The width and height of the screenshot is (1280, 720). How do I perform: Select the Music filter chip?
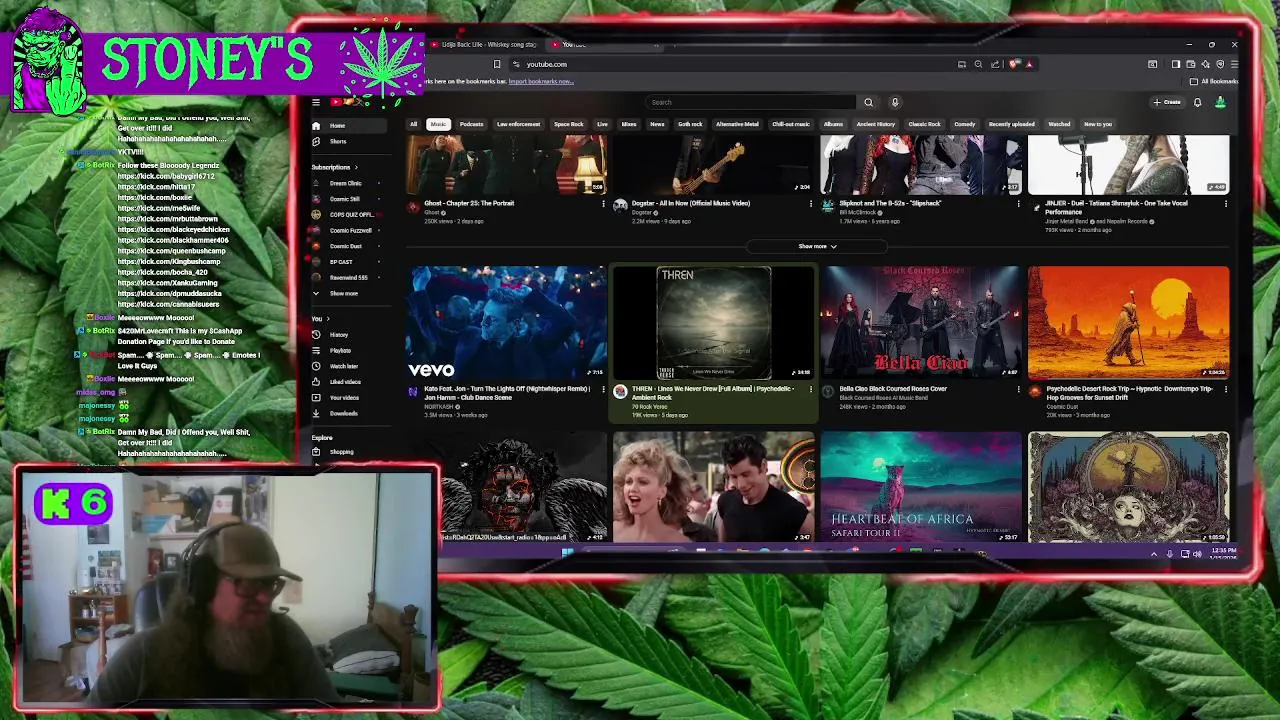pos(438,124)
